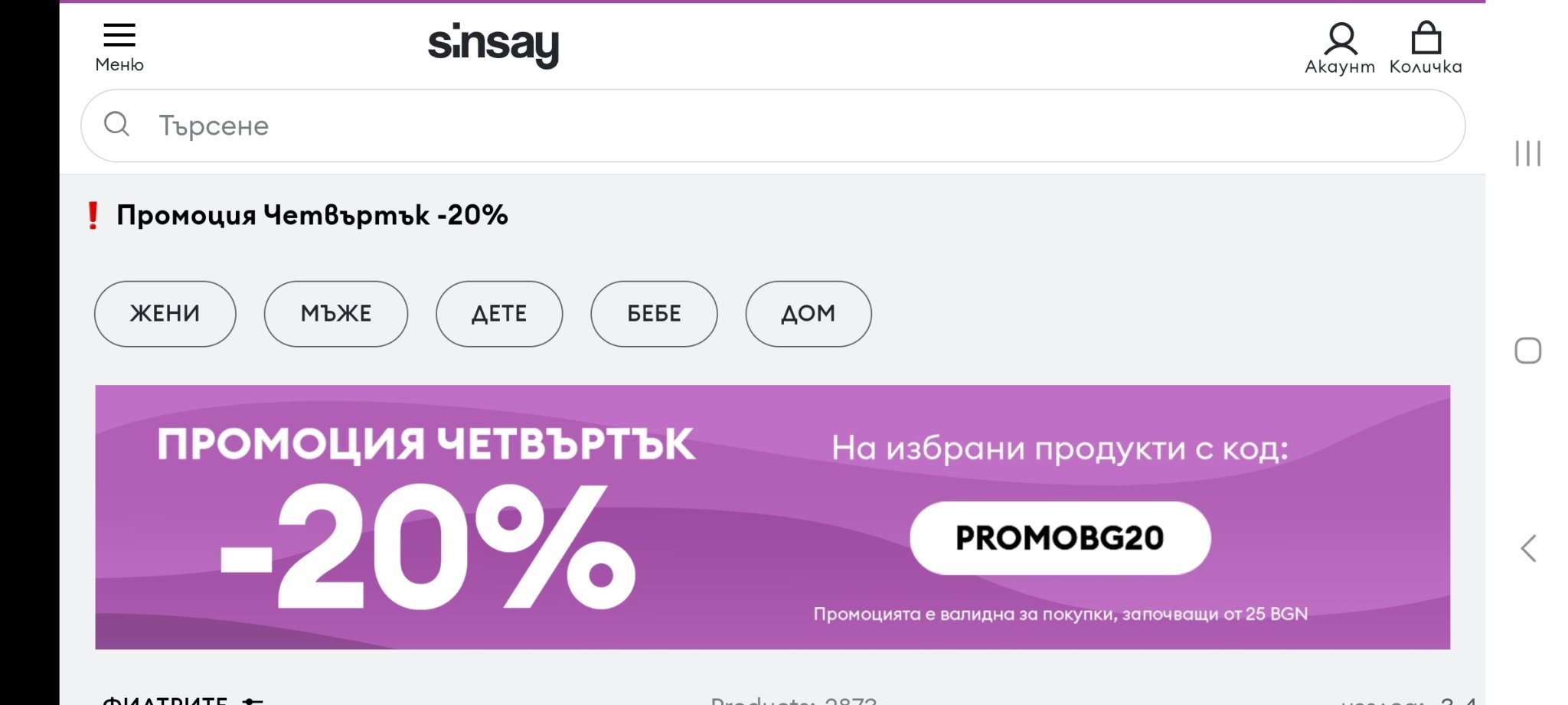Click the Промоция Четвъртък -20% heading
Screen dimensions: 1568x705
[312, 216]
